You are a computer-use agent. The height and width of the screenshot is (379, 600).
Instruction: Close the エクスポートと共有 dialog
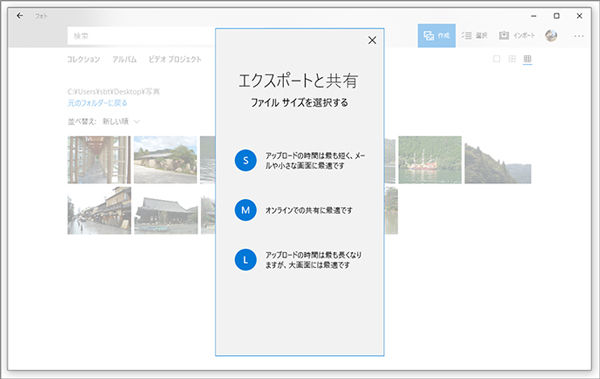(372, 40)
